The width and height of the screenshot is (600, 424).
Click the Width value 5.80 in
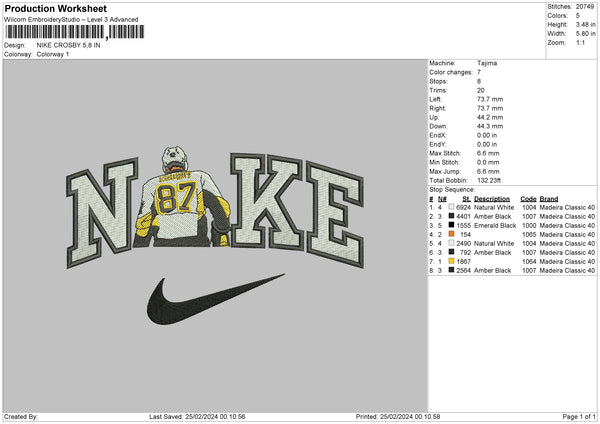click(x=585, y=34)
